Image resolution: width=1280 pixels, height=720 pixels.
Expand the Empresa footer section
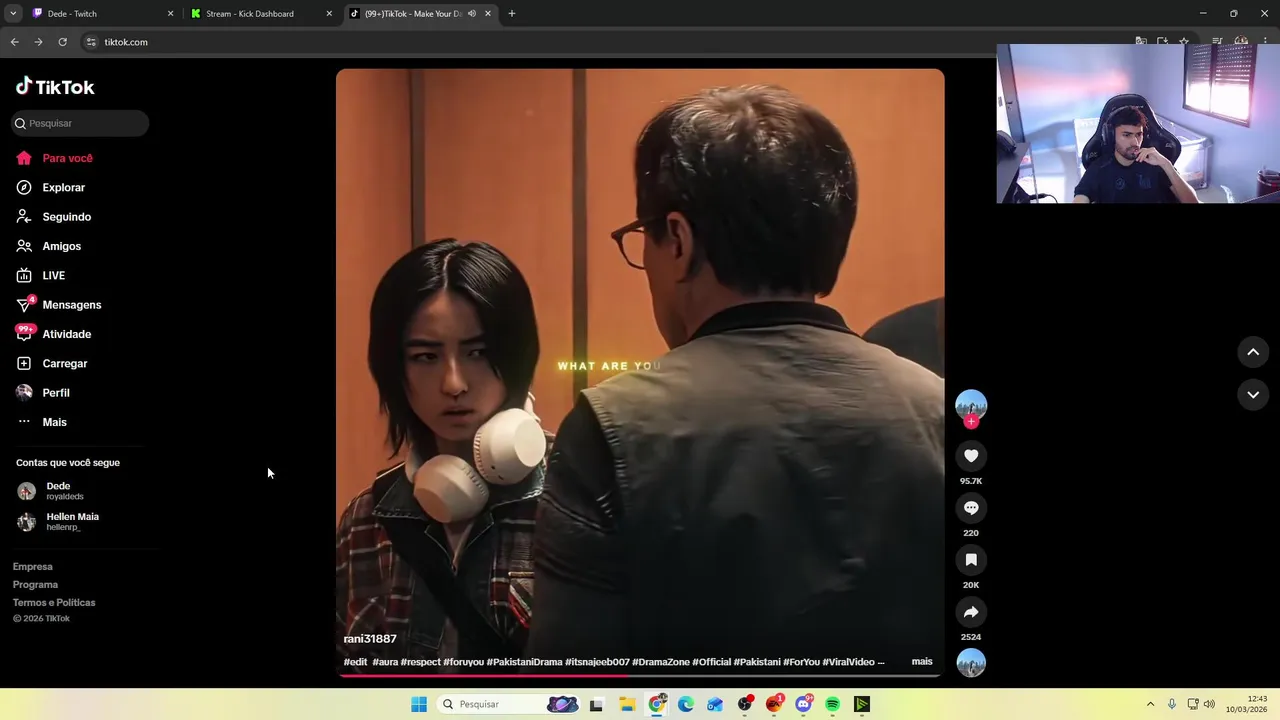tap(33, 567)
